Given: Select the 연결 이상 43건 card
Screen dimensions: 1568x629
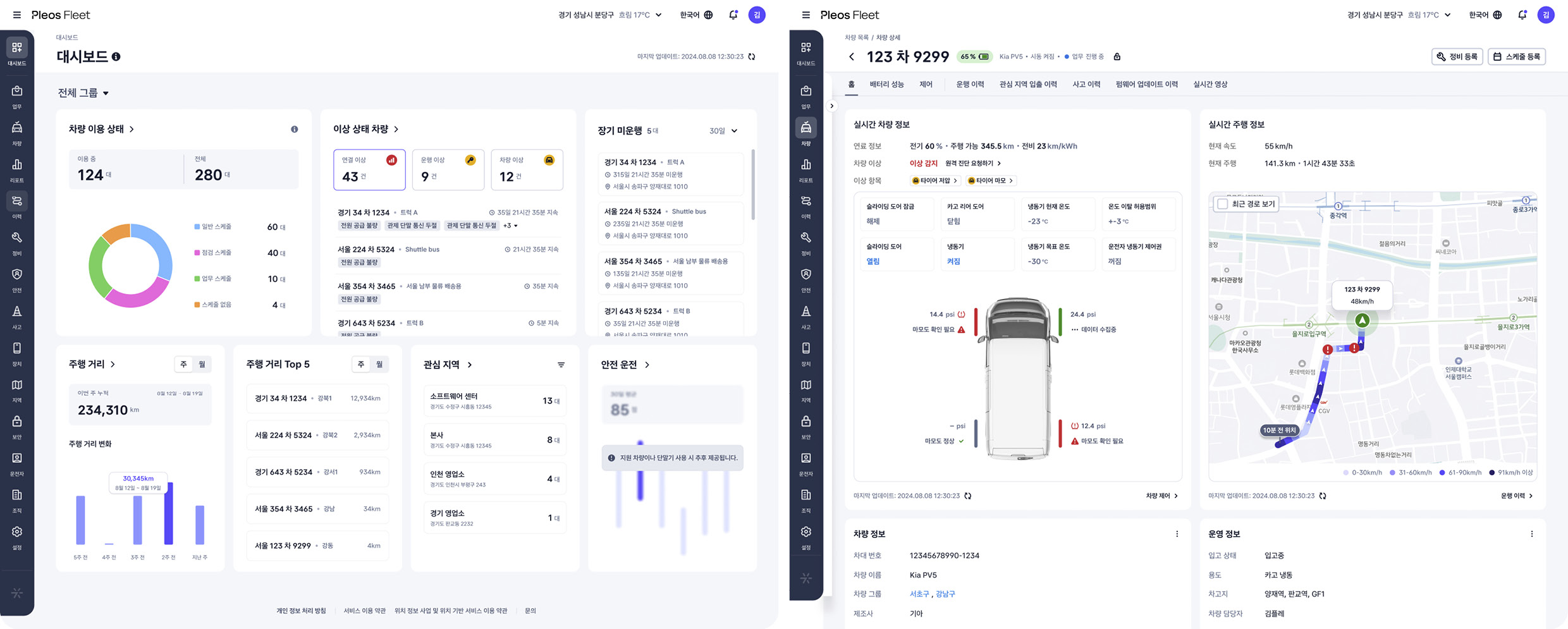Looking at the screenshot, I should [x=369, y=170].
